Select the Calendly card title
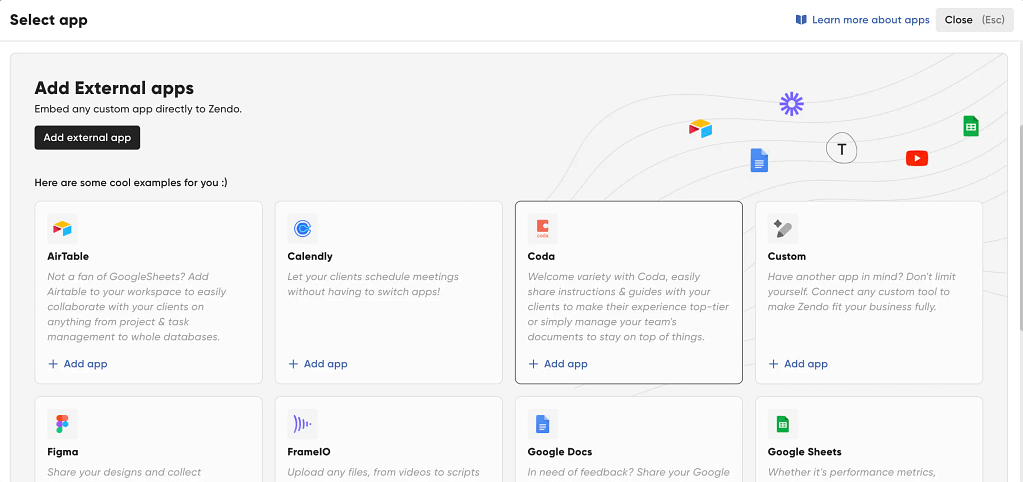This screenshot has height=482, width=1023. point(310,256)
